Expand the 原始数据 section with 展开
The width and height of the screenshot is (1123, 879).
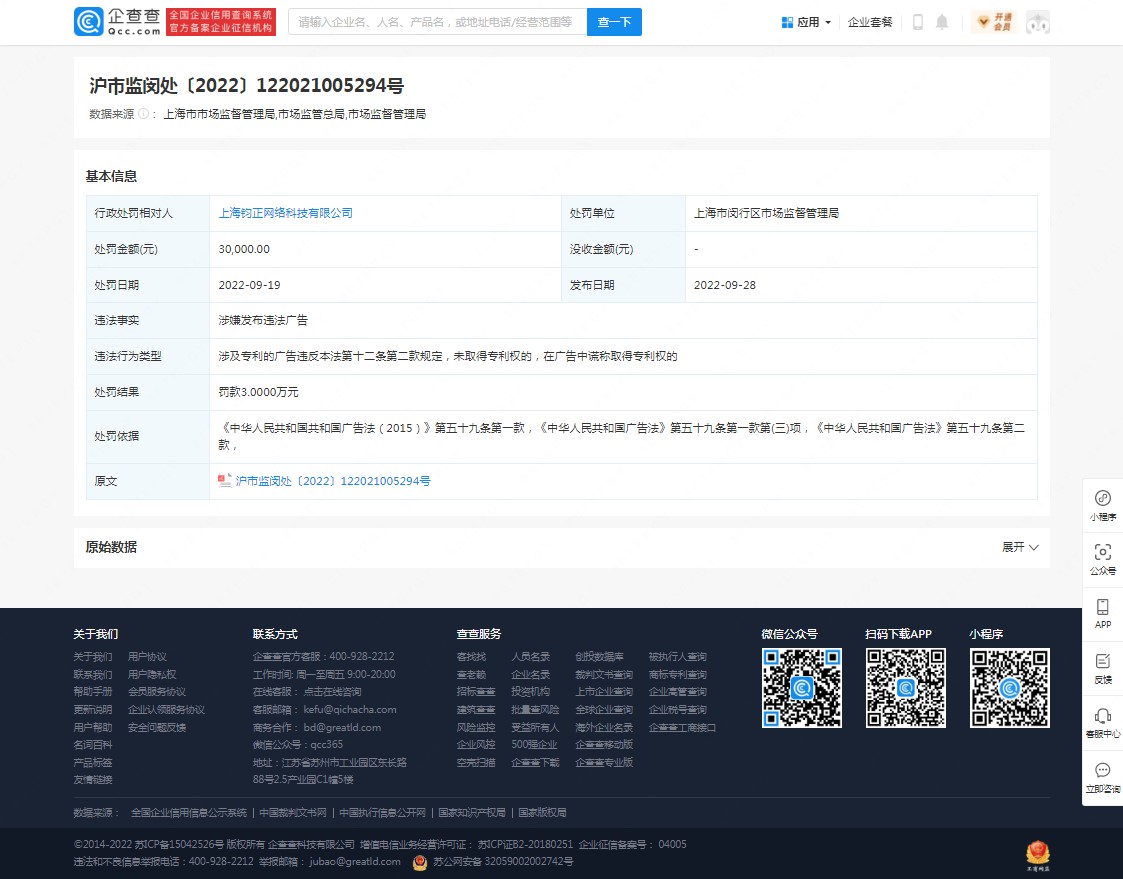click(x=1020, y=547)
